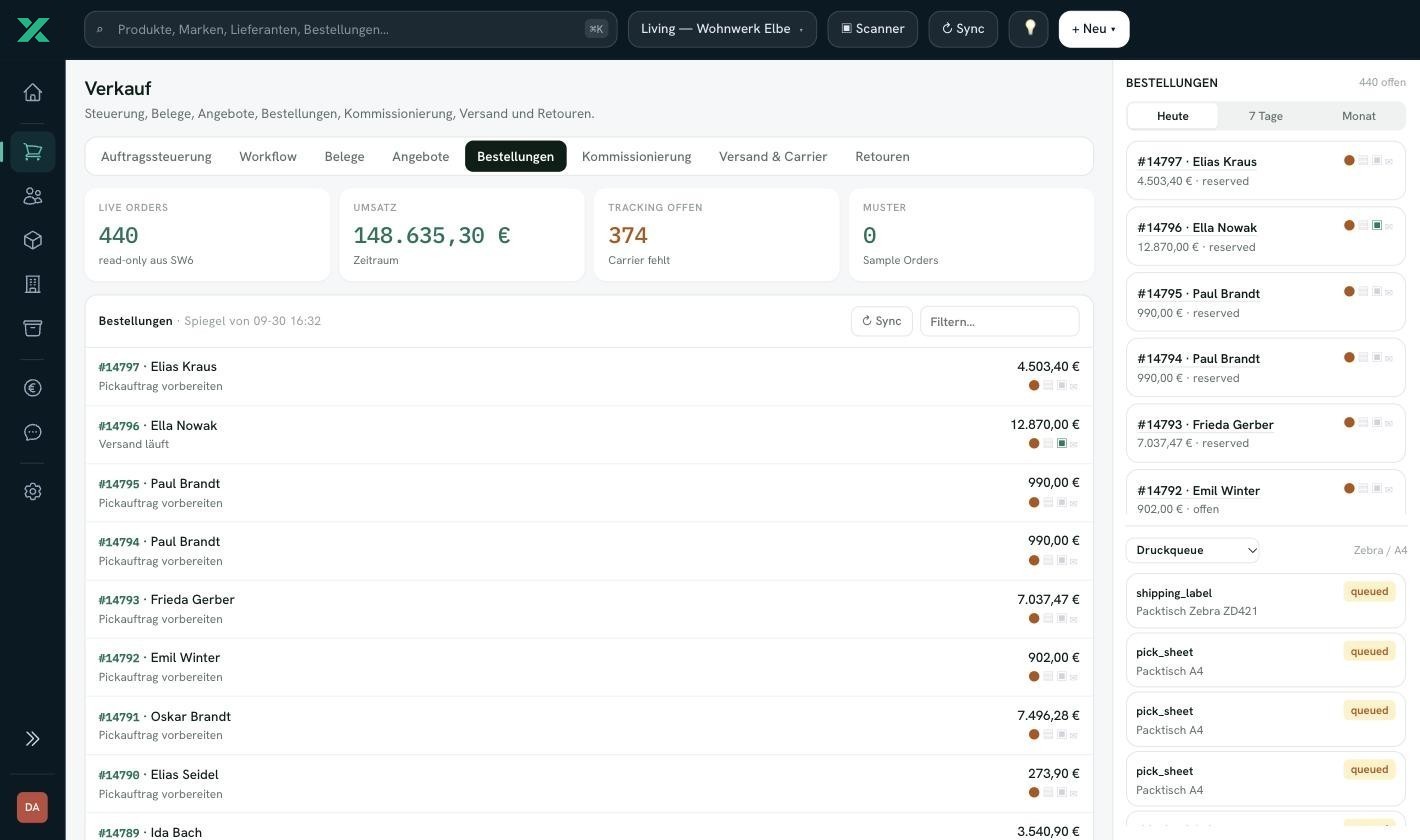Open the DA user avatar
This screenshot has width=1420, height=840.
point(32,807)
